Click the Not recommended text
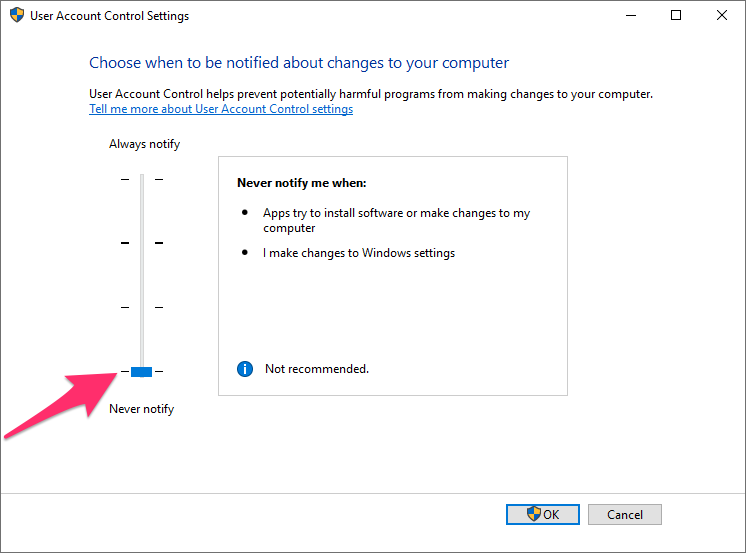The image size is (746, 553). [x=317, y=369]
